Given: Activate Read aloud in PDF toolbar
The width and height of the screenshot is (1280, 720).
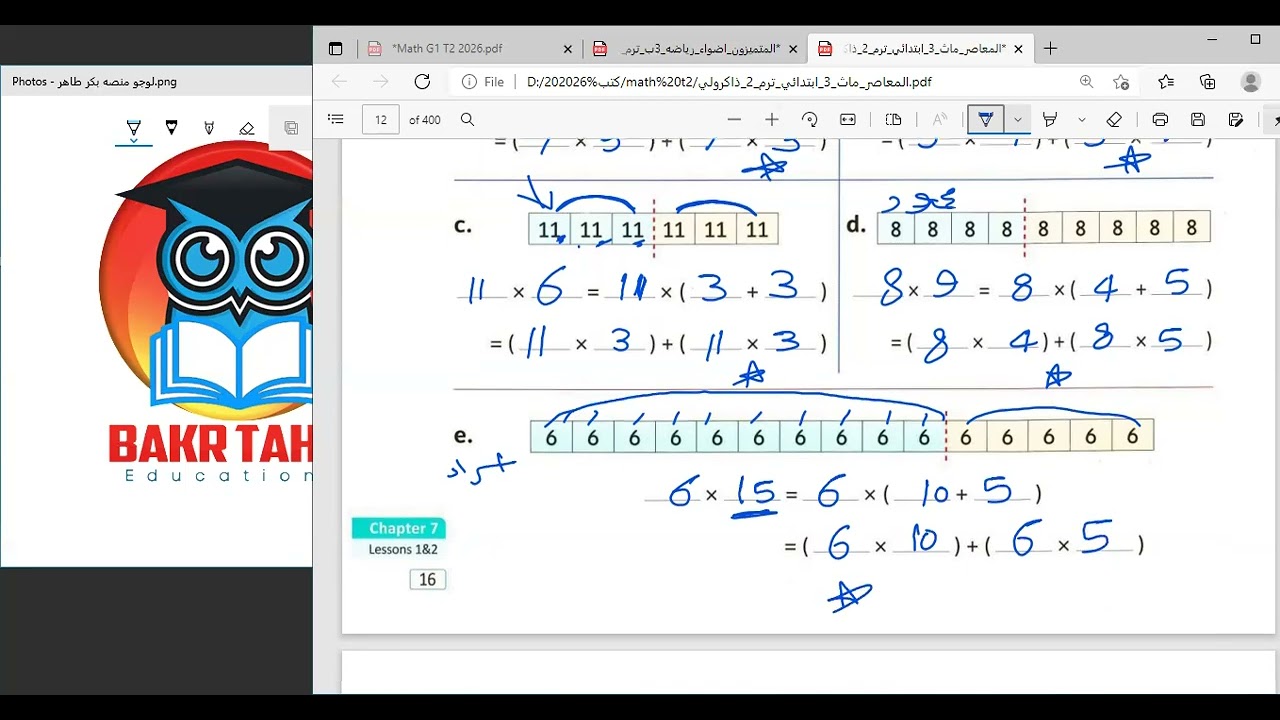Looking at the screenshot, I should click(x=940, y=119).
